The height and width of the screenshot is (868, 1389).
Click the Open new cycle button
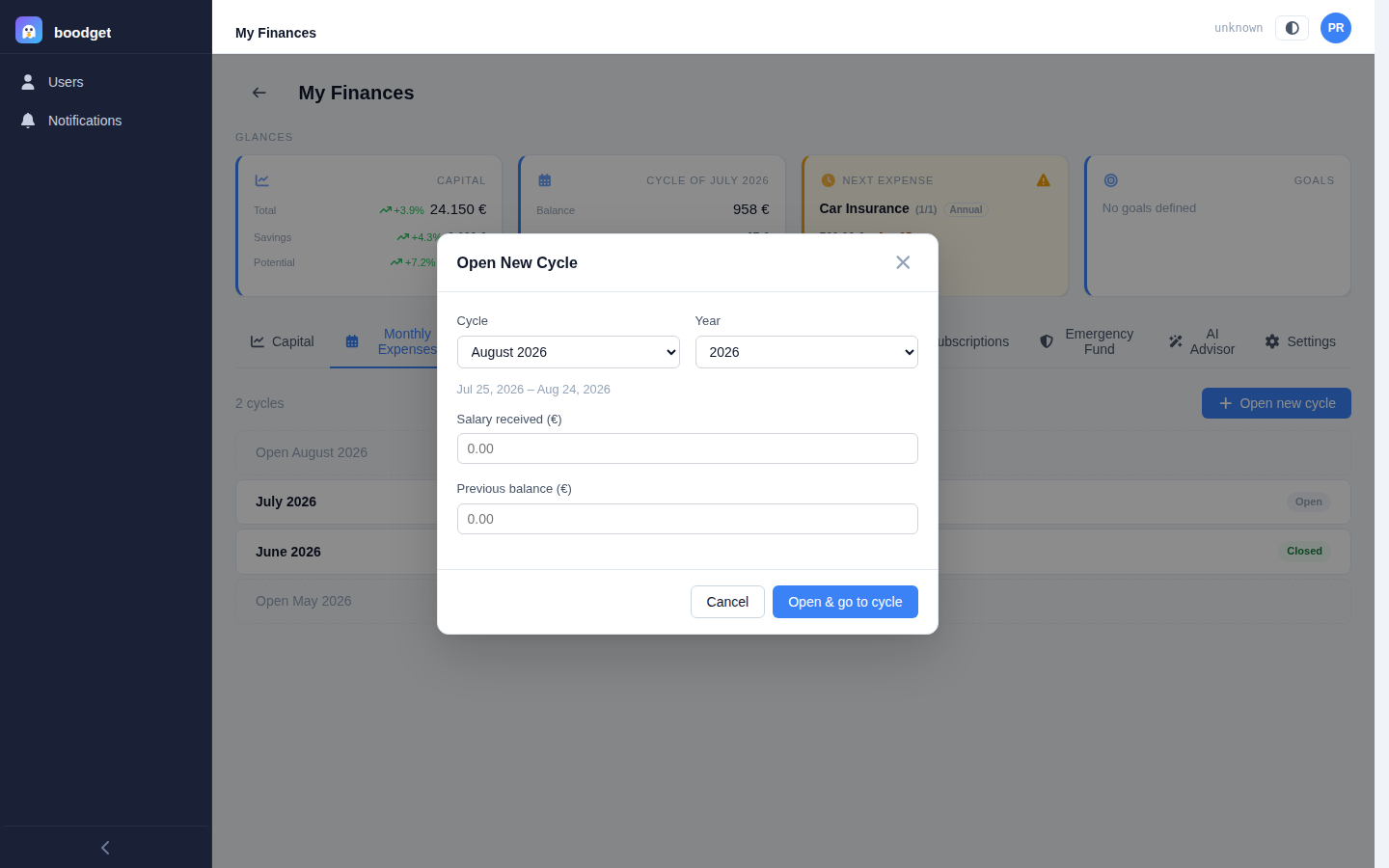point(1276,403)
